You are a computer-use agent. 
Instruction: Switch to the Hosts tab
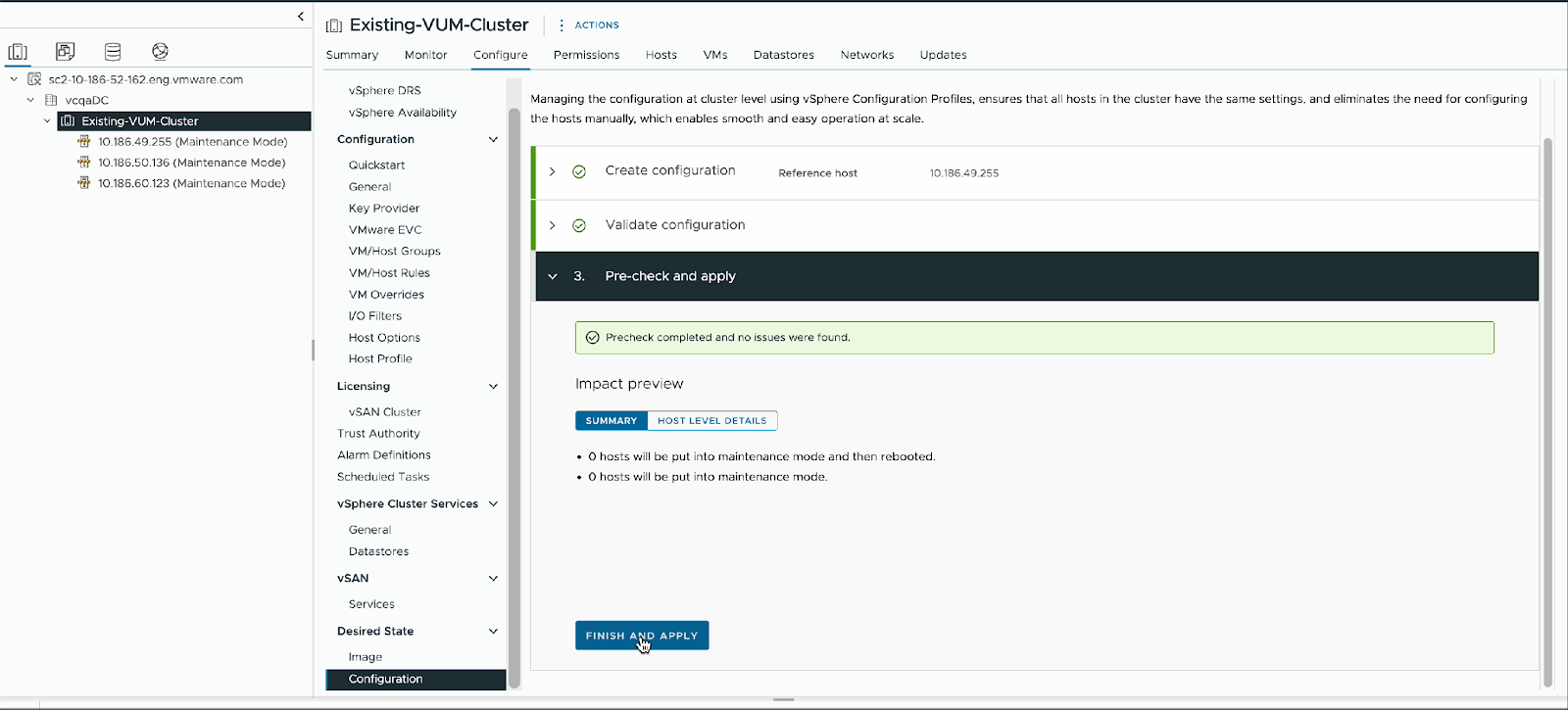[661, 55]
